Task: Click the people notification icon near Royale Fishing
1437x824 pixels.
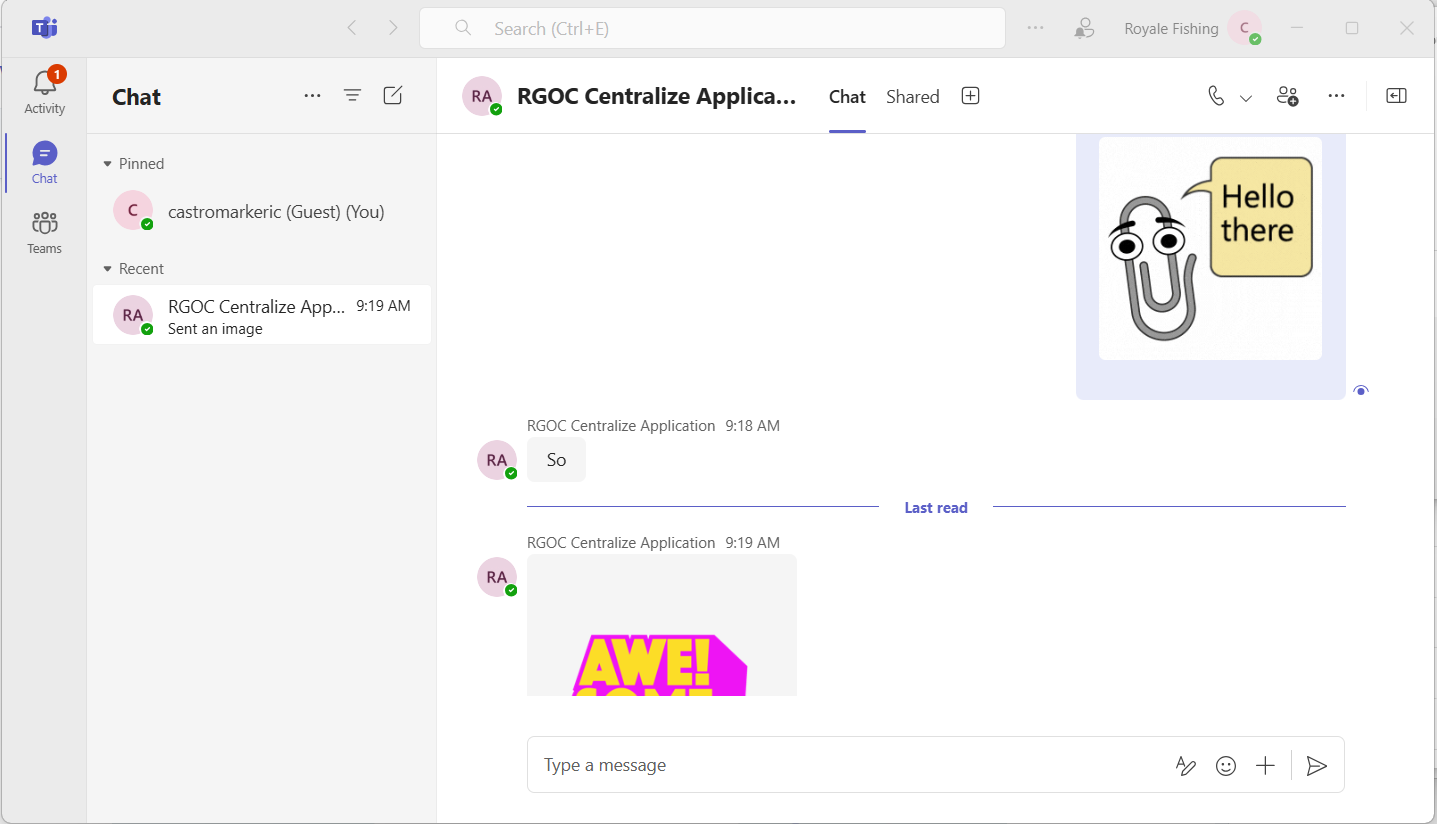Action: (1083, 29)
